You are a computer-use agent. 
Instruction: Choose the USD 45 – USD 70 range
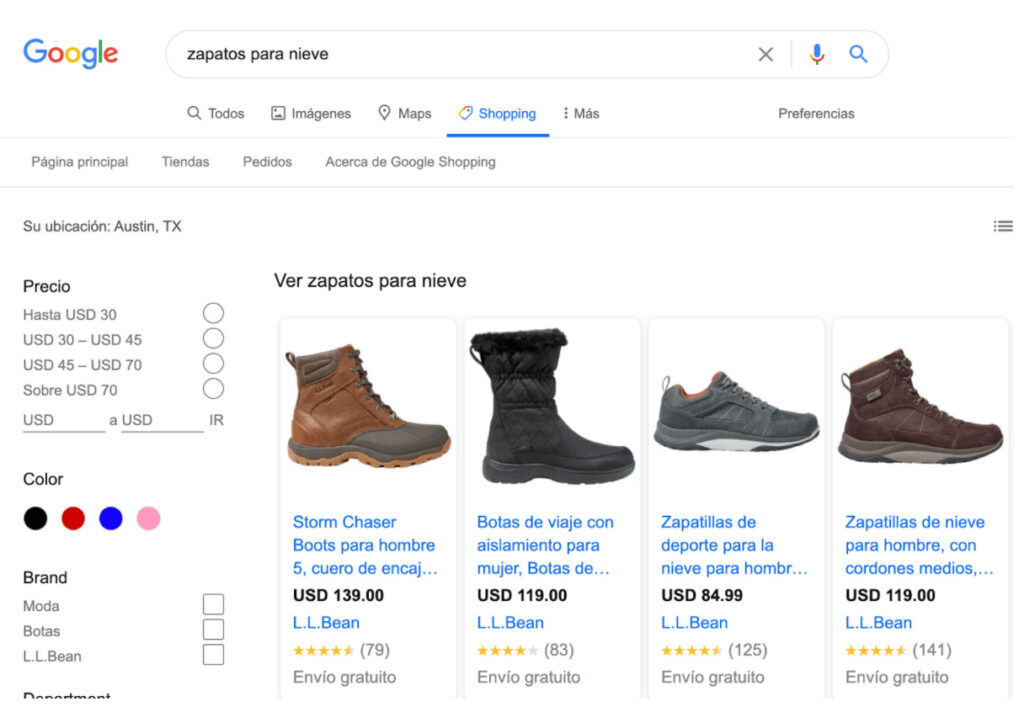point(213,364)
